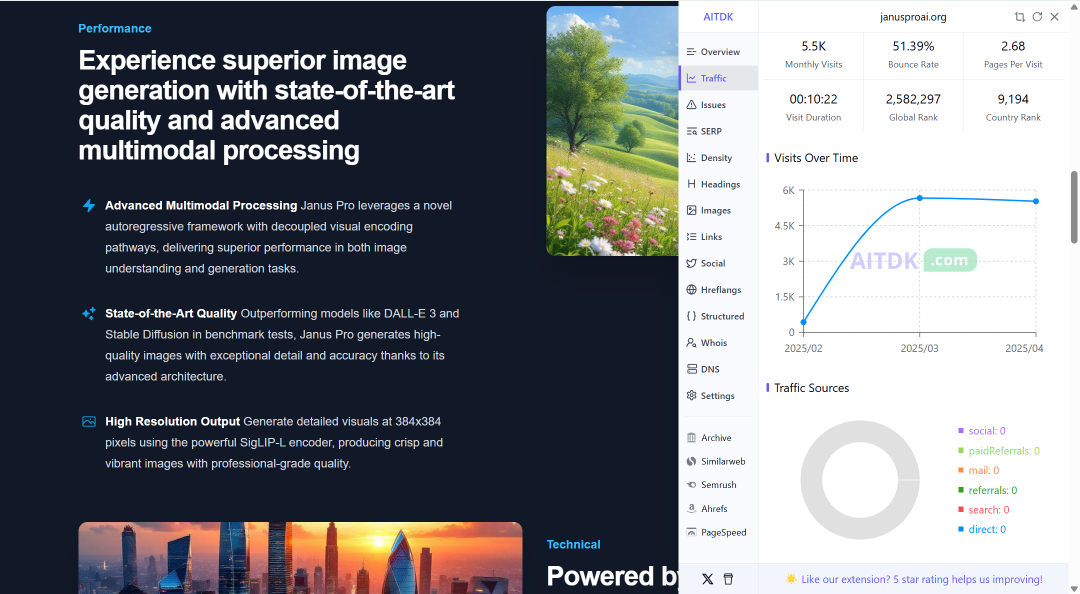Click the 9,194 Country Rank value
1080x594 pixels.
[x=1013, y=99]
